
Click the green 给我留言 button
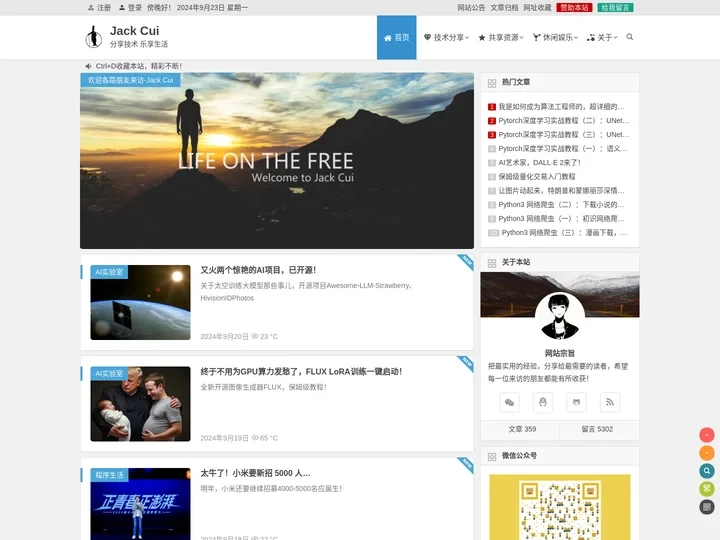coord(615,7)
